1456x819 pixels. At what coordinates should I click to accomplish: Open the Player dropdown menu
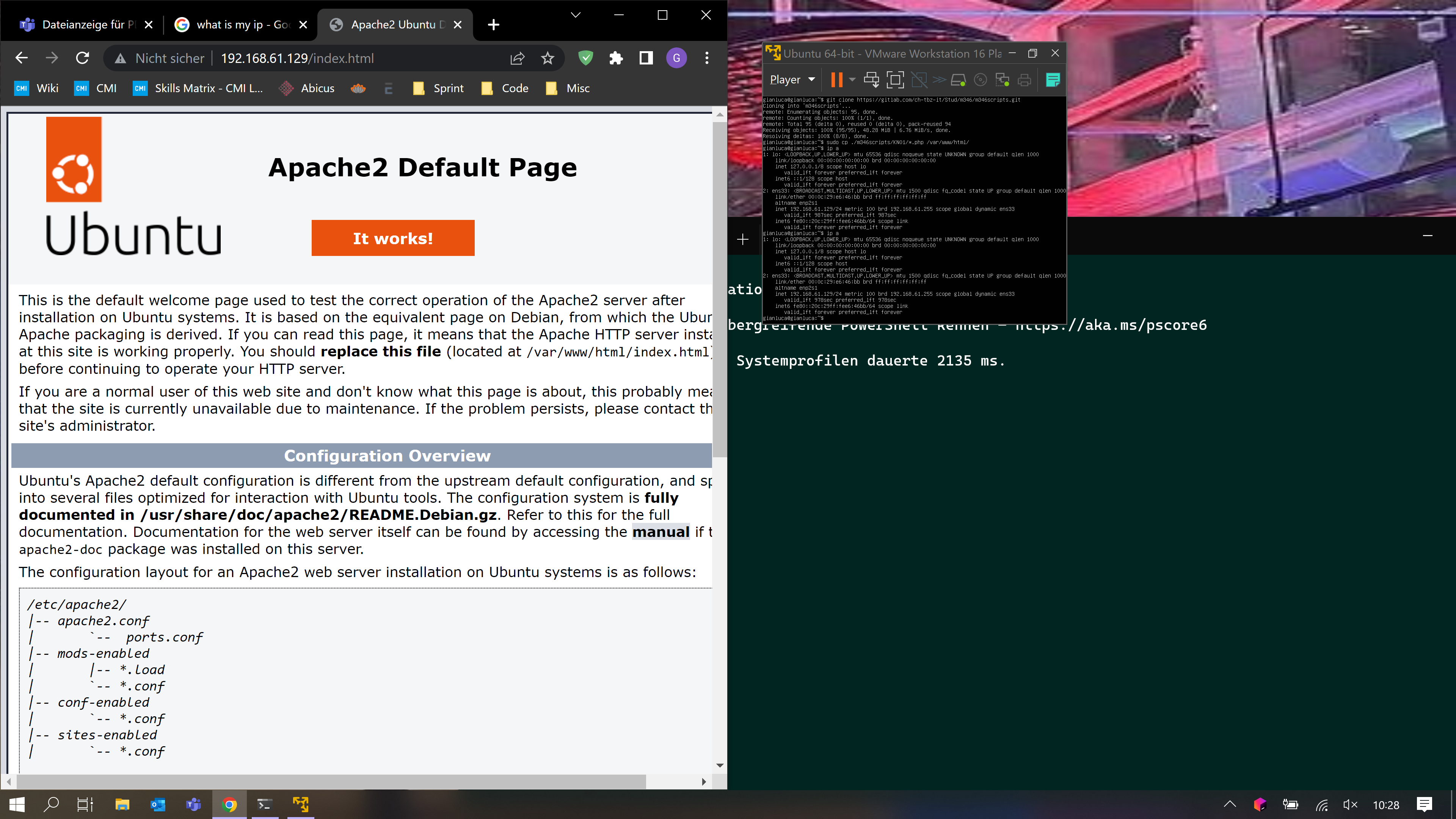click(792, 80)
